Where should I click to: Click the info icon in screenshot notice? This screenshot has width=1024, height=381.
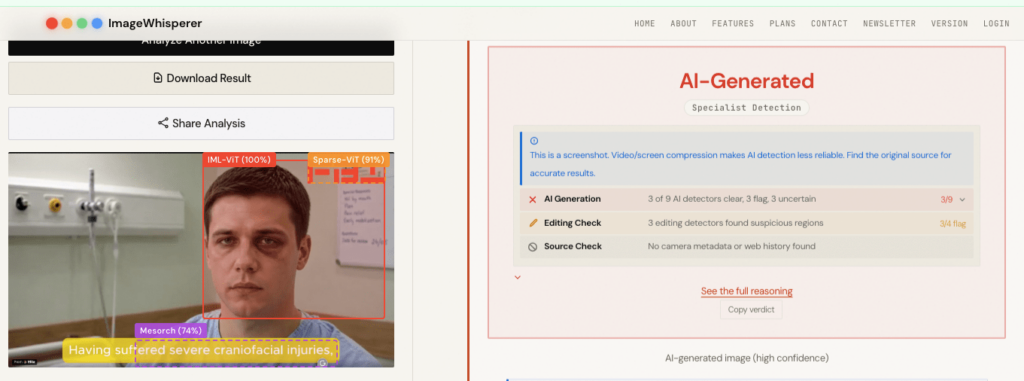pos(534,141)
